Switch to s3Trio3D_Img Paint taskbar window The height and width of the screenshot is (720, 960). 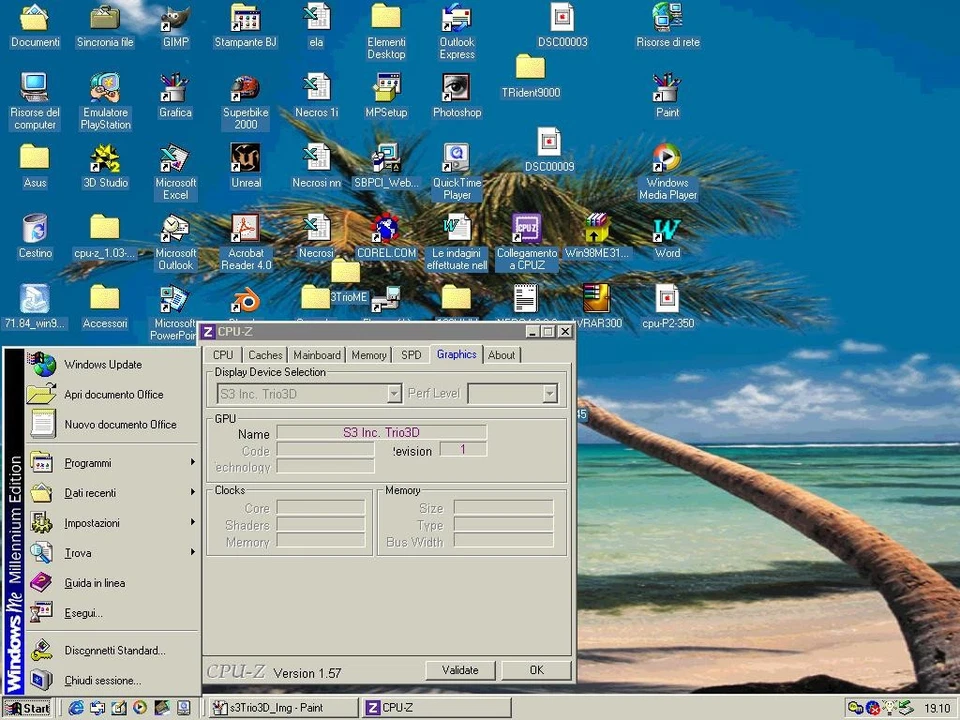pos(283,708)
